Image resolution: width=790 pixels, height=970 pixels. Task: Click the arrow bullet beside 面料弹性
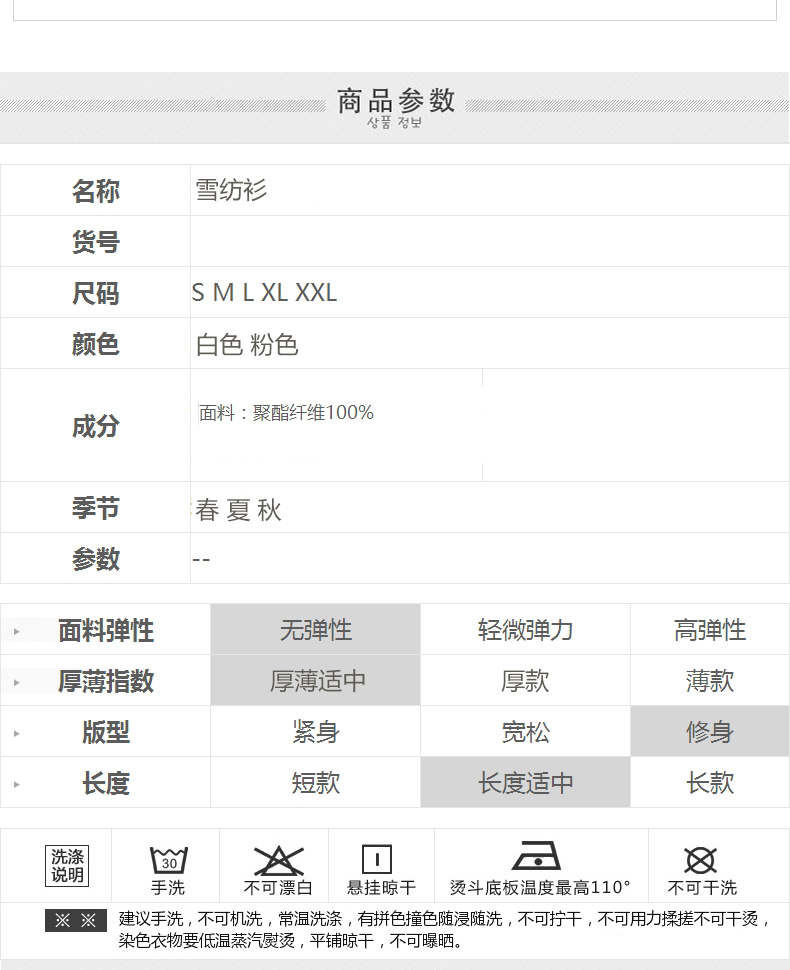(x=17, y=632)
